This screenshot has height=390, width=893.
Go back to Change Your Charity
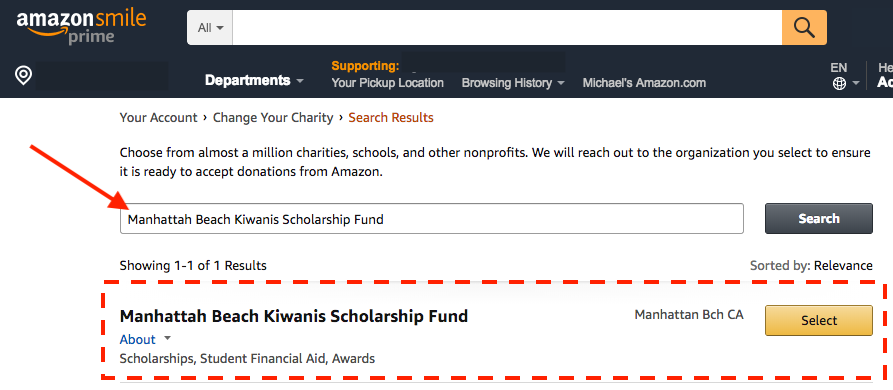click(x=273, y=118)
